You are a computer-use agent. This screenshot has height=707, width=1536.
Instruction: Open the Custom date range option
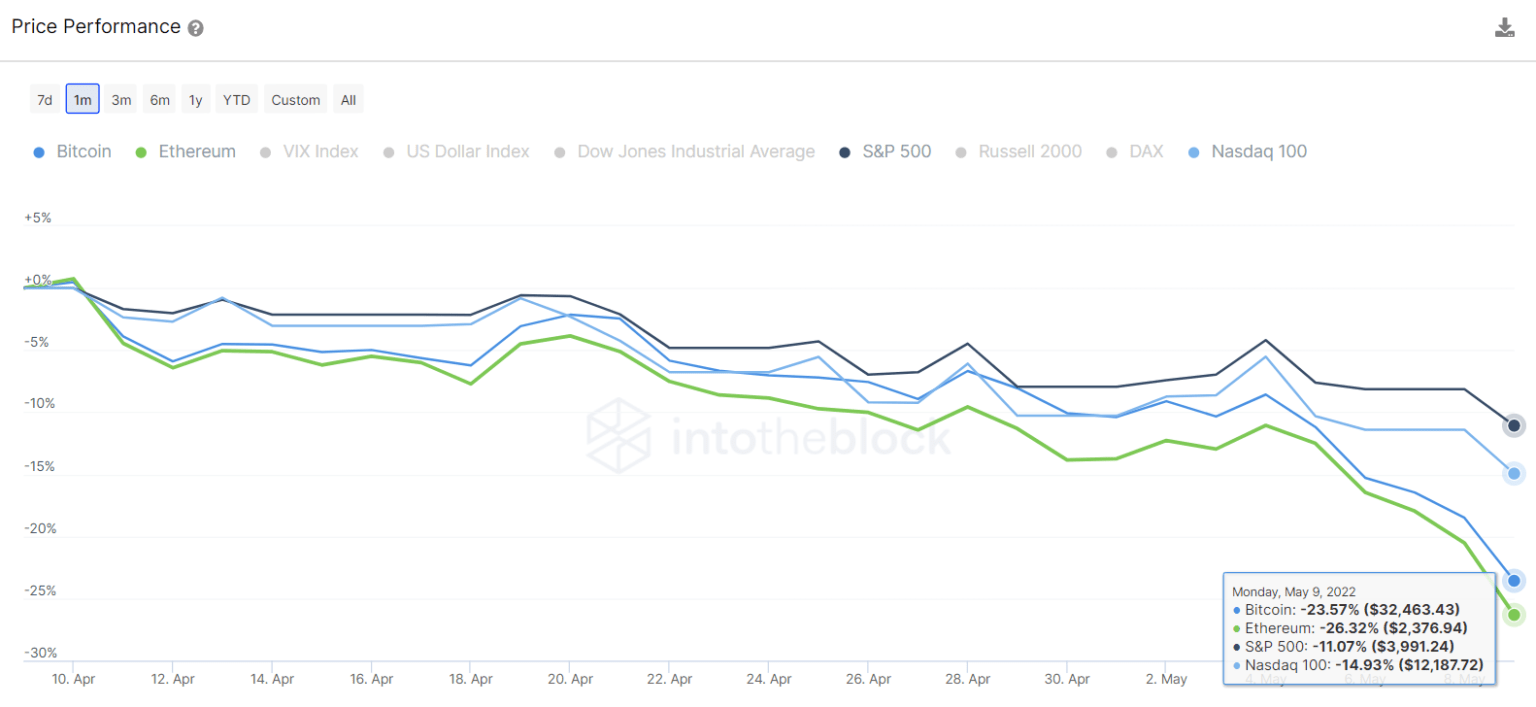295,99
